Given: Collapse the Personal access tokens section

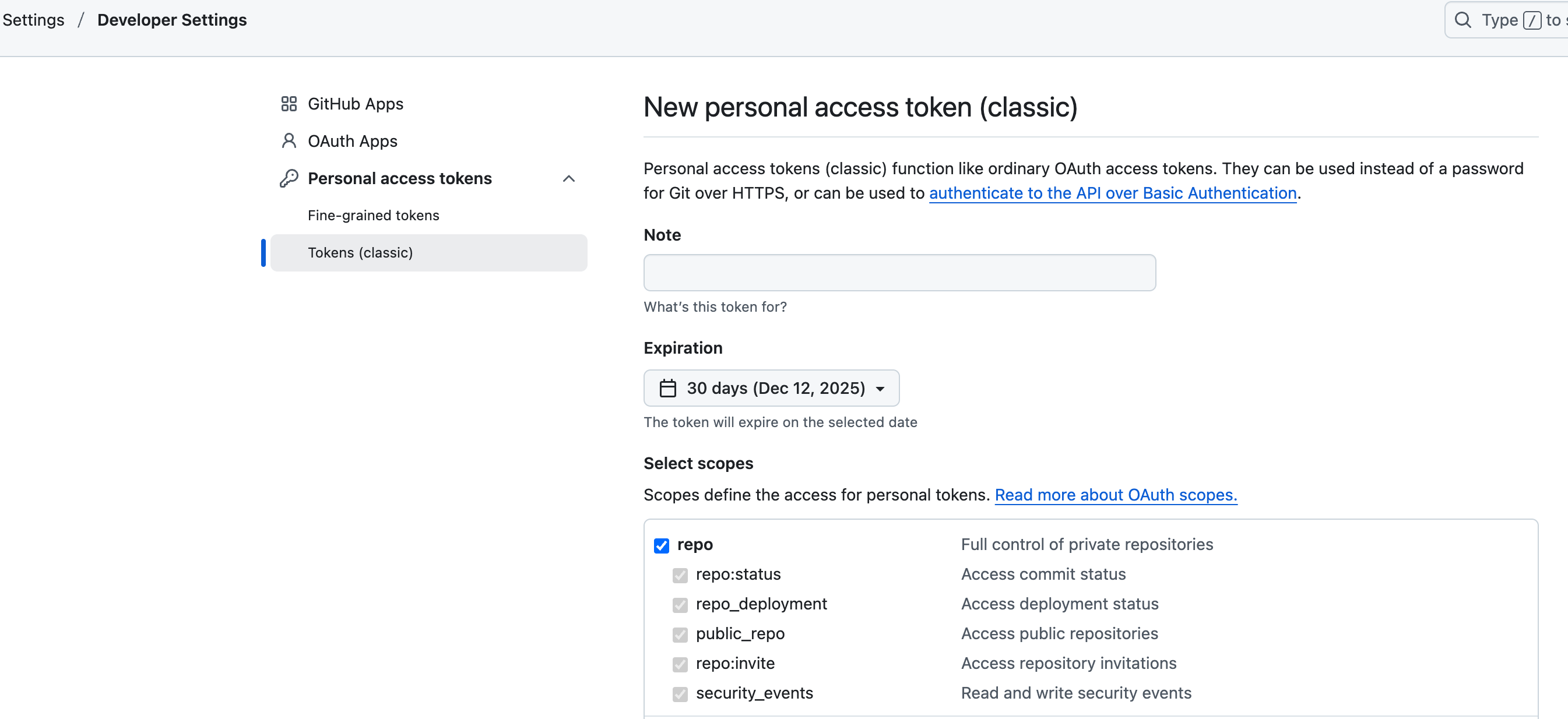Looking at the screenshot, I should coord(568,178).
